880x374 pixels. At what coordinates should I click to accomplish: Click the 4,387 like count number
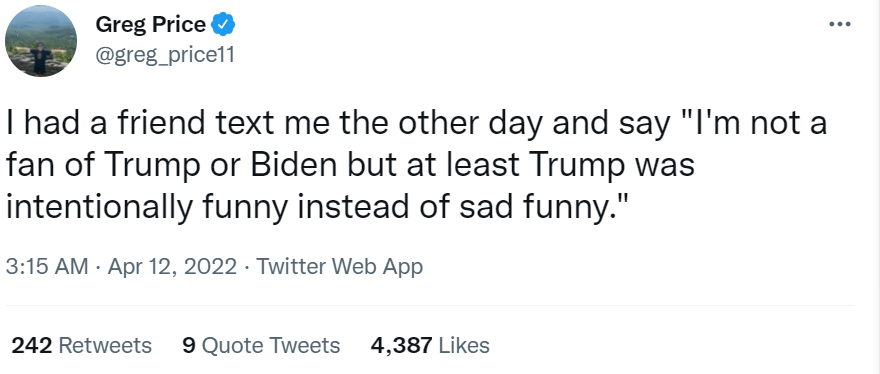[402, 345]
